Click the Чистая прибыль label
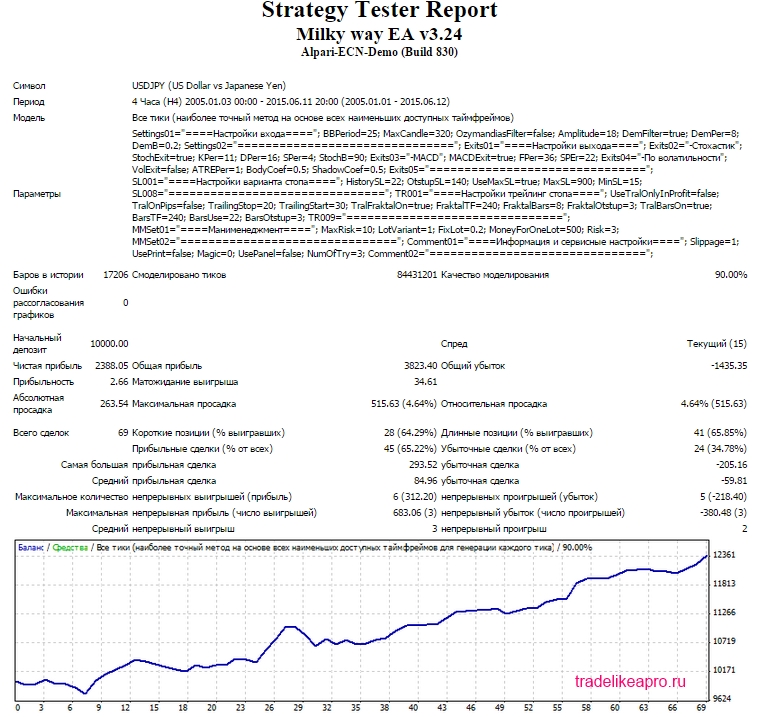This screenshot has width=758, height=717. 47,366
